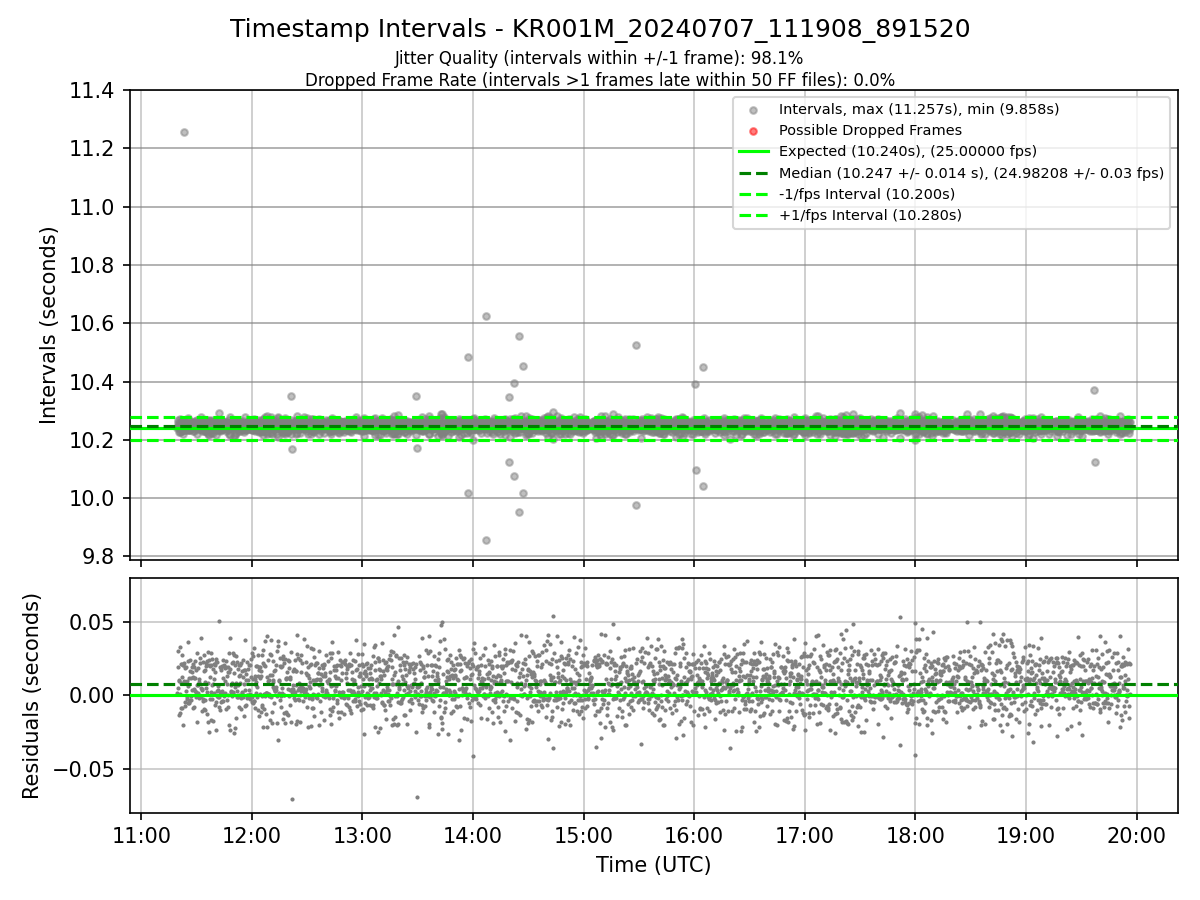Click the plot title 'Timestamp Intervals - KR001M_20240707_111908_891520'
Image resolution: width=1200 pixels, height=900 pixels.
[x=600, y=29]
